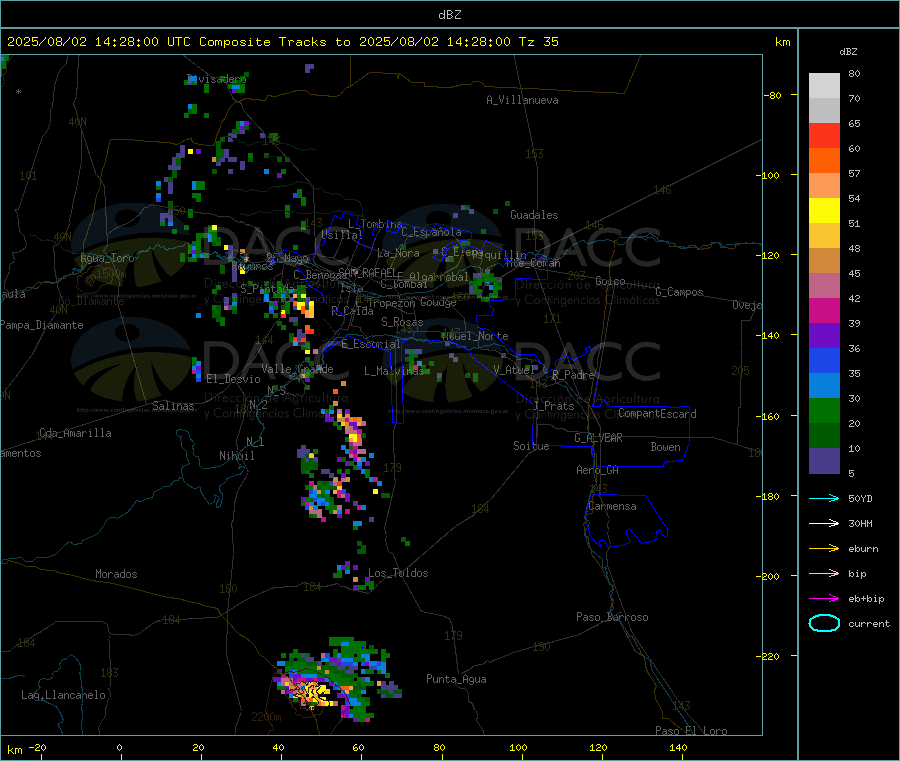The image size is (900, 761).
Task: Click the 'dBZ' label above the color scale
Action: tap(848, 52)
